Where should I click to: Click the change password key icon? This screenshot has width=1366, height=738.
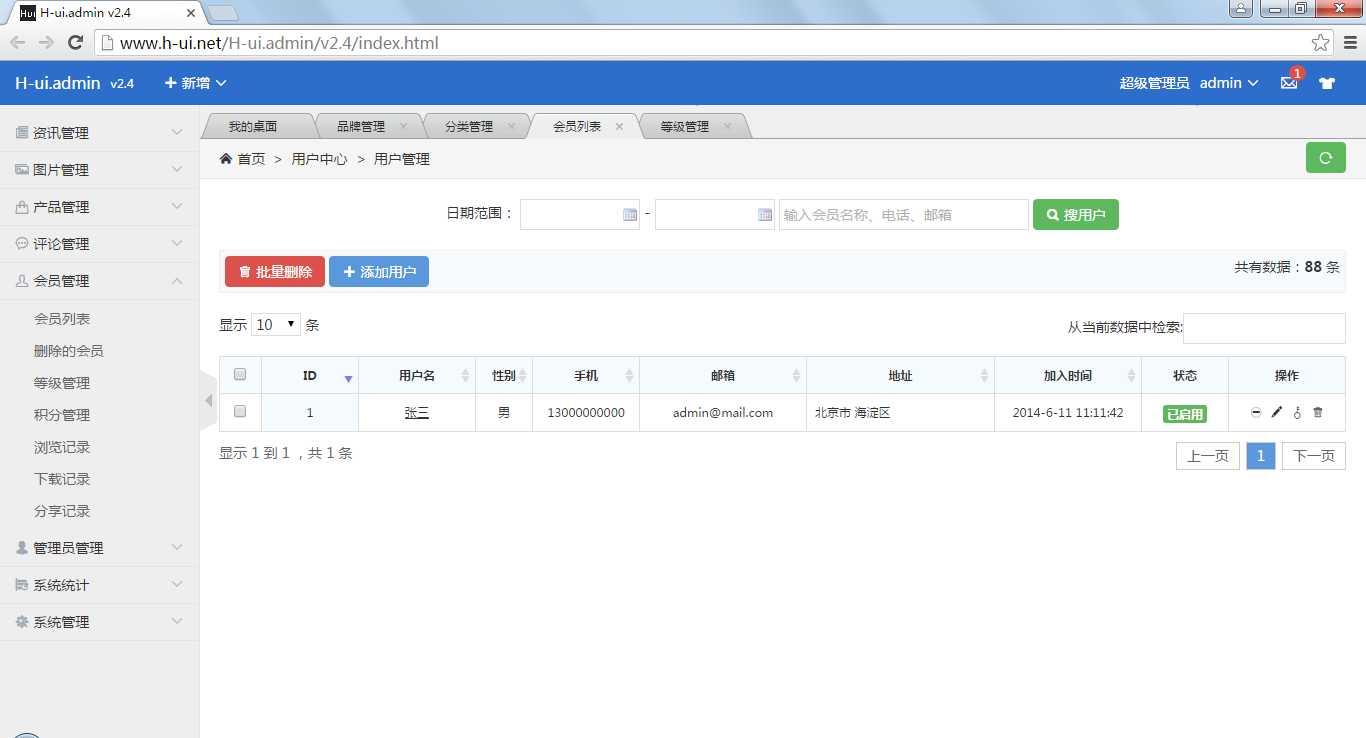coord(1297,412)
